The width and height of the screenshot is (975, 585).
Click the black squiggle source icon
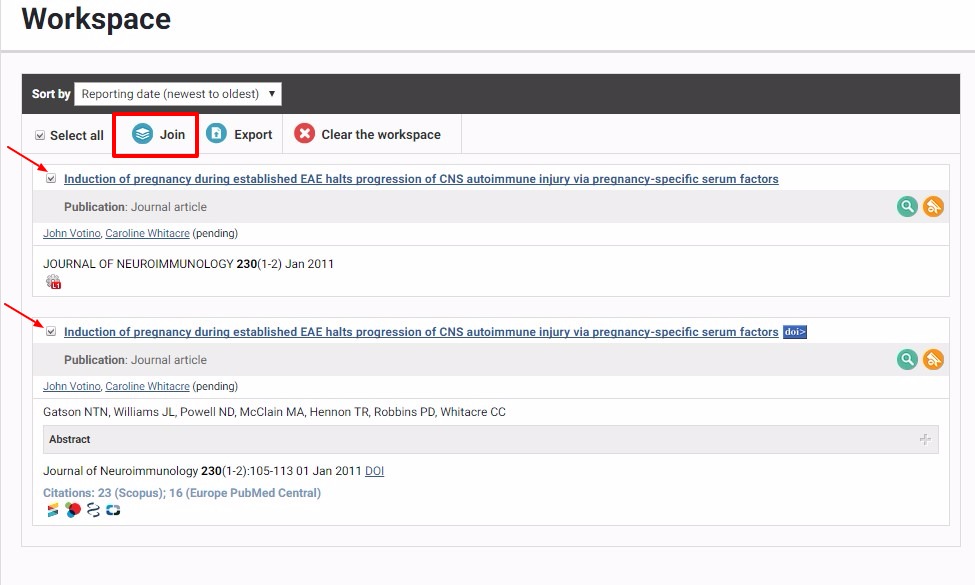[x=93, y=510]
